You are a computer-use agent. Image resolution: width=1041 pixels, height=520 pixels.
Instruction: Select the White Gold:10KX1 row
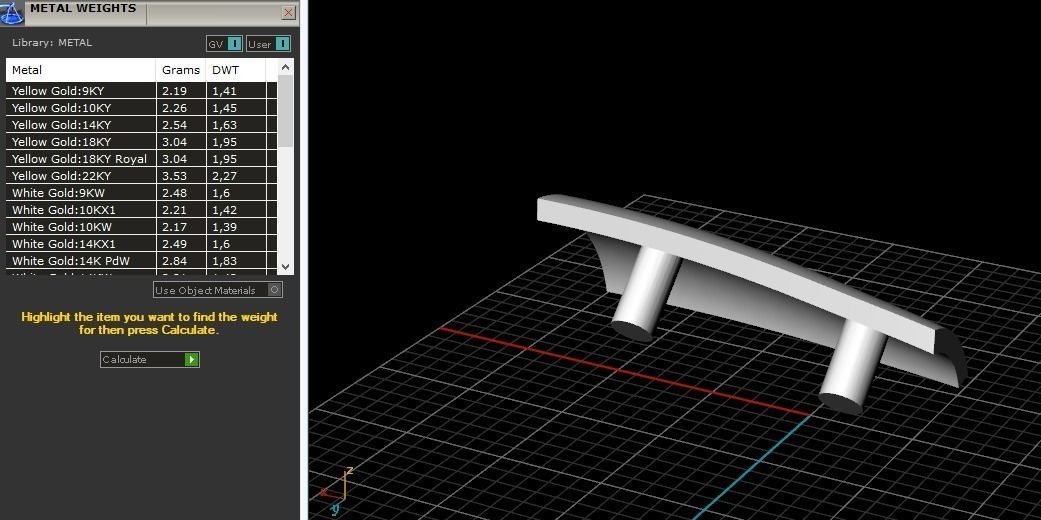tap(141, 210)
